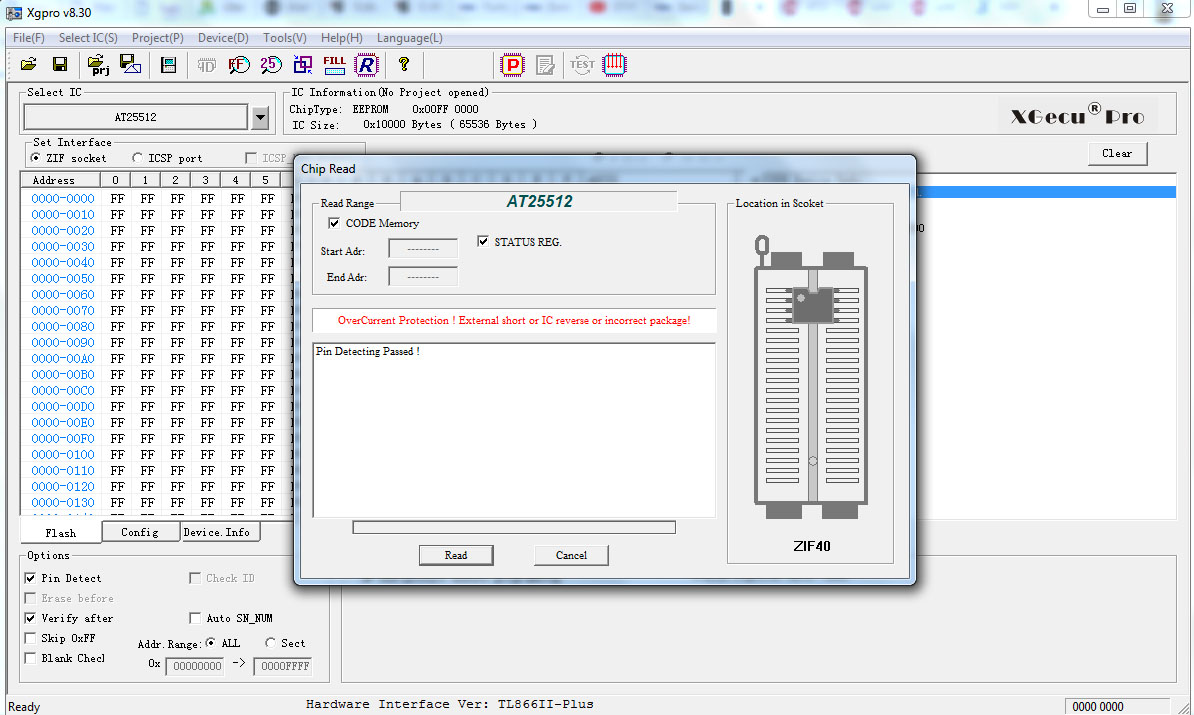Screen dimensions: 1194x715
Task: Open the Select IC dropdown arrow
Action: click(x=260, y=117)
